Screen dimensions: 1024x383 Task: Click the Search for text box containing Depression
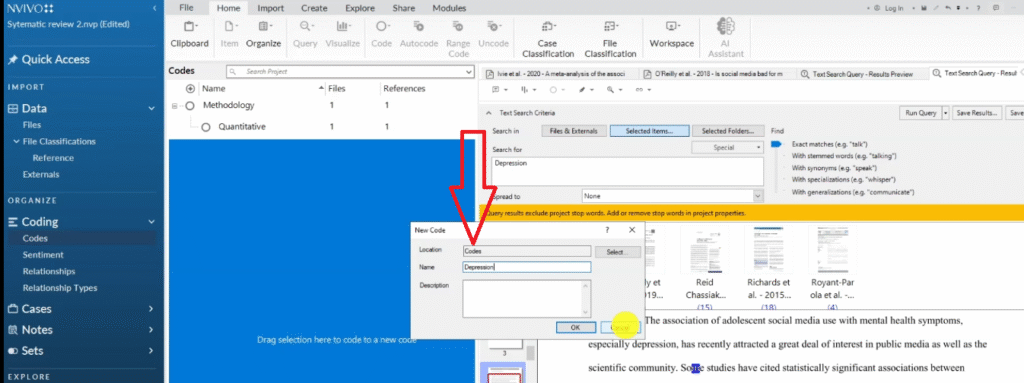click(628, 171)
